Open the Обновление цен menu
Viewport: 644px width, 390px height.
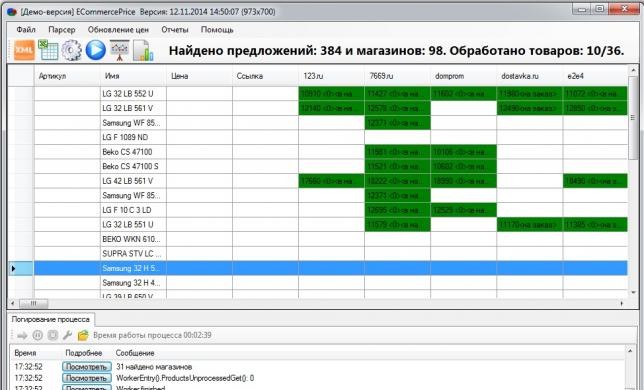(118, 30)
